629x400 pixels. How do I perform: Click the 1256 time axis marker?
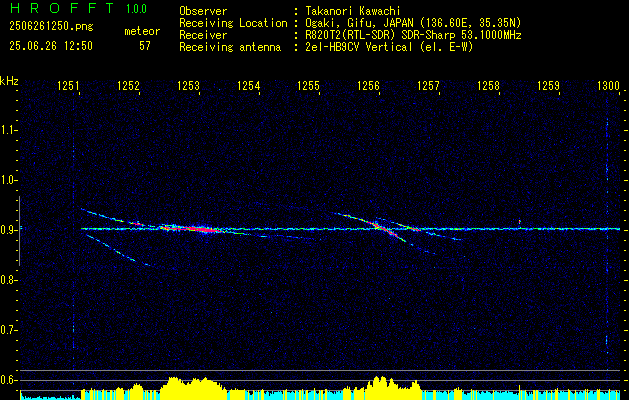pyautogui.click(x=368, y=85)
